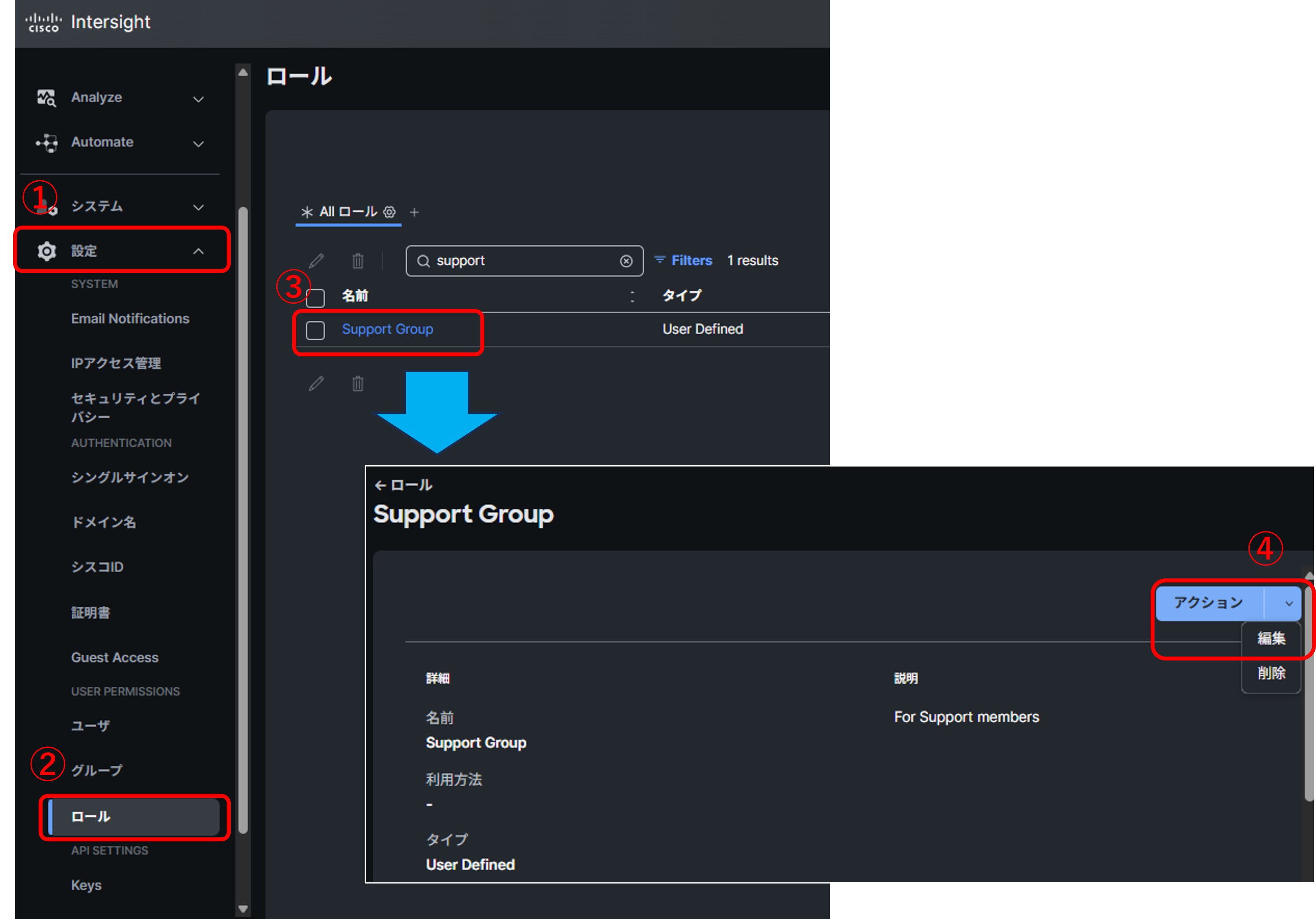Click the delete trash icon above the table
1316x919 pixels.
pyautogui.click(x=358, y=261)
